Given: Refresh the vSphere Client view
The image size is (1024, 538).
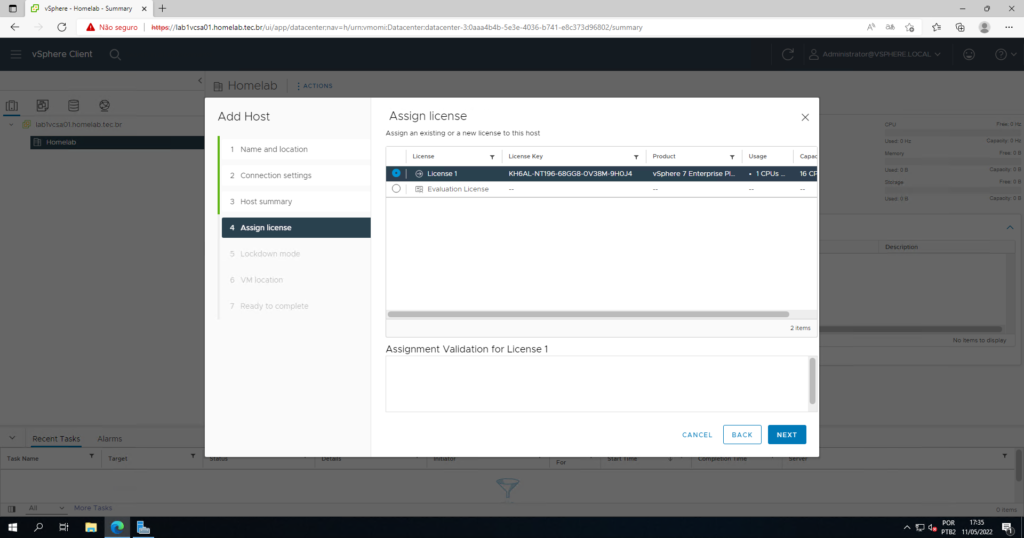Looking at the screenshot, I should pos(788,54).
